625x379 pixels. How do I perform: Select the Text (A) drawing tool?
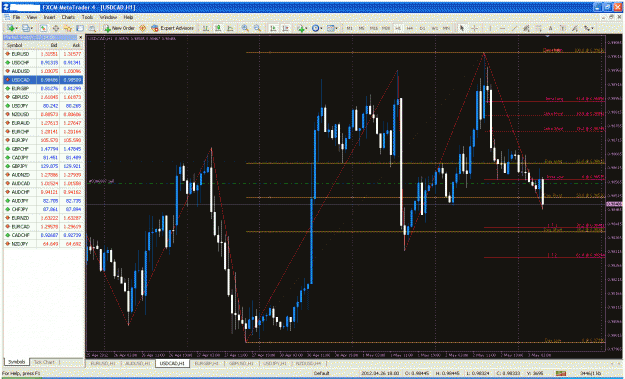pos(550,28)
